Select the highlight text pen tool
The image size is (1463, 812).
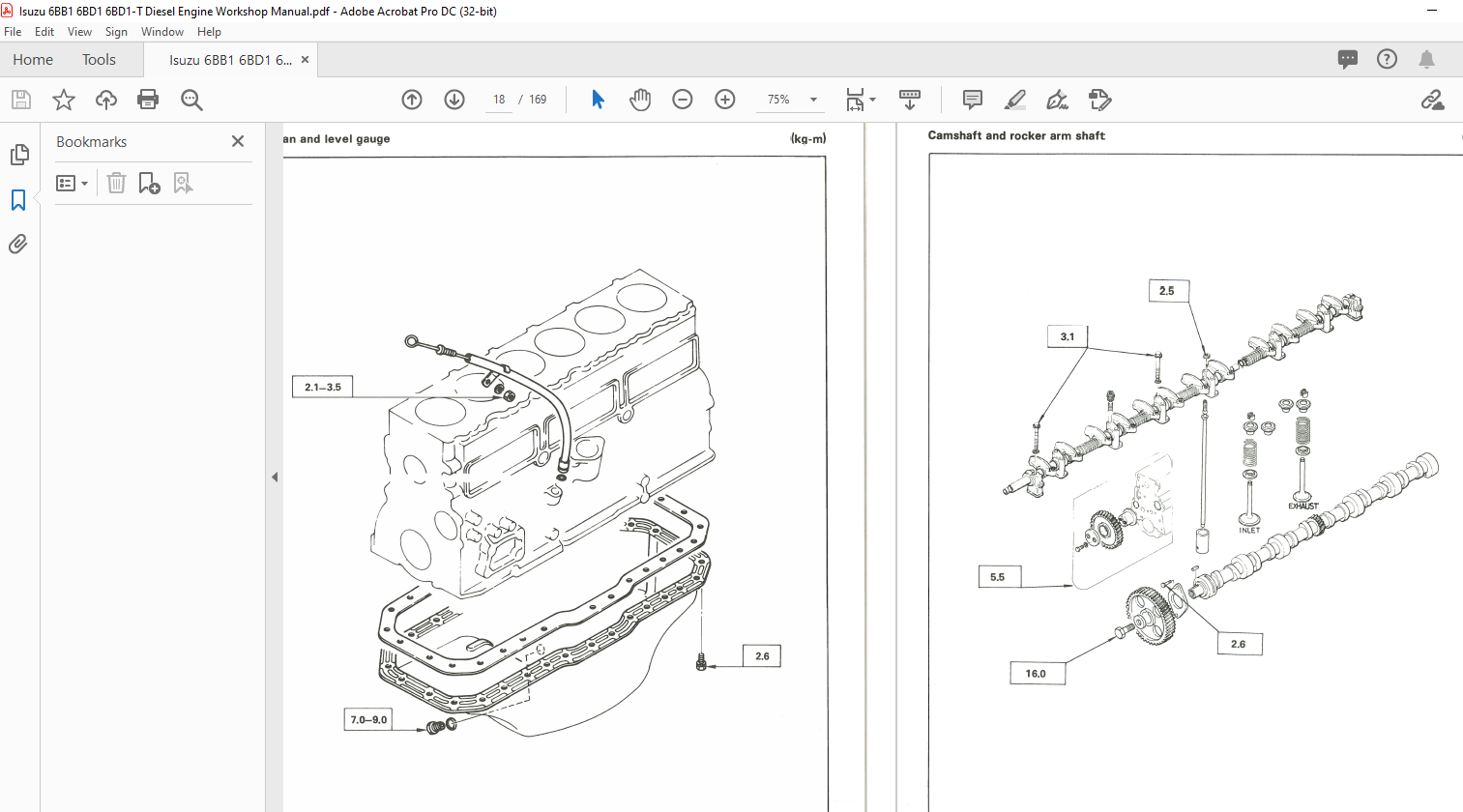[x=1015, y=100]
